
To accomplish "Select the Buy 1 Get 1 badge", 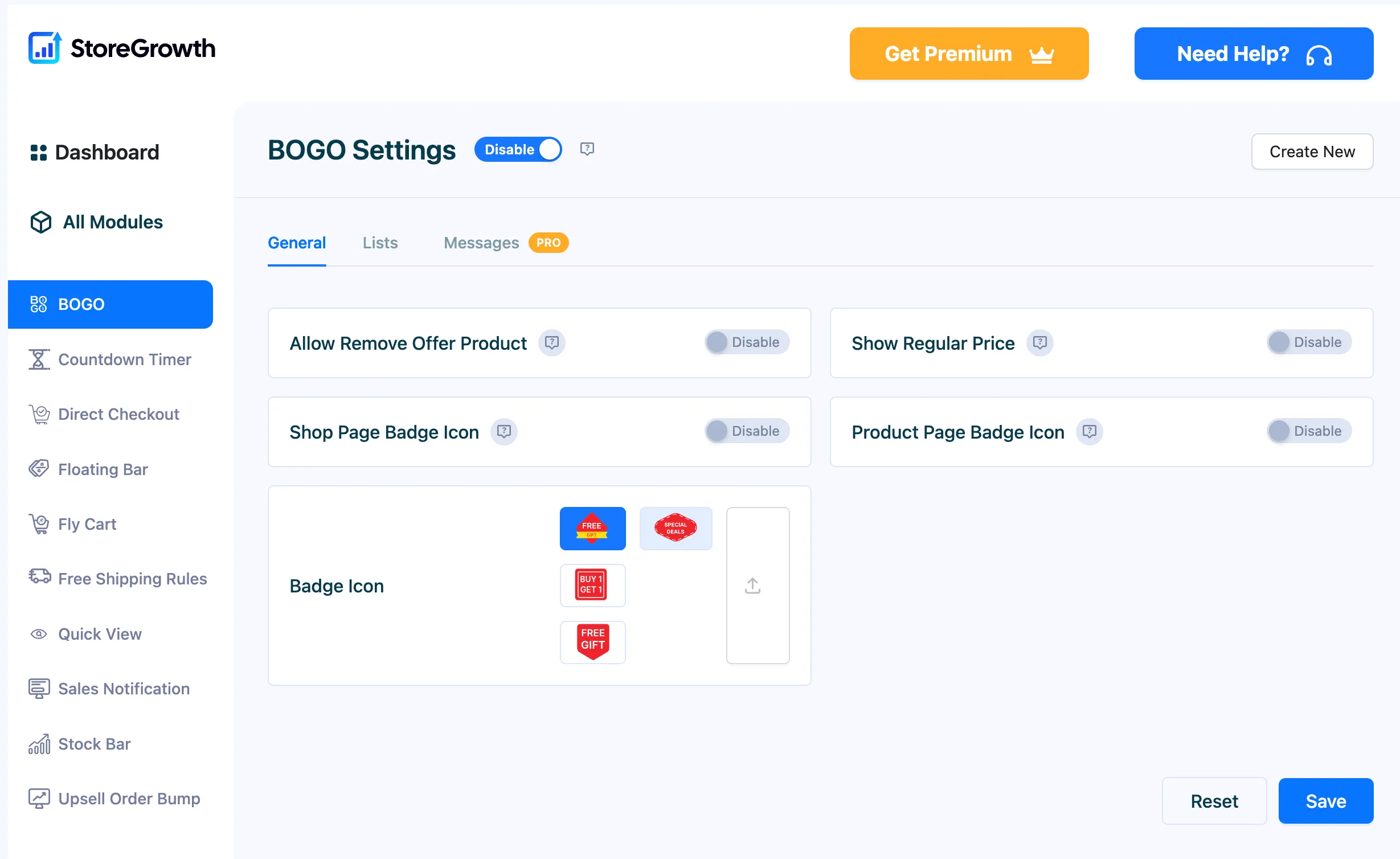I will pos(592,586).
